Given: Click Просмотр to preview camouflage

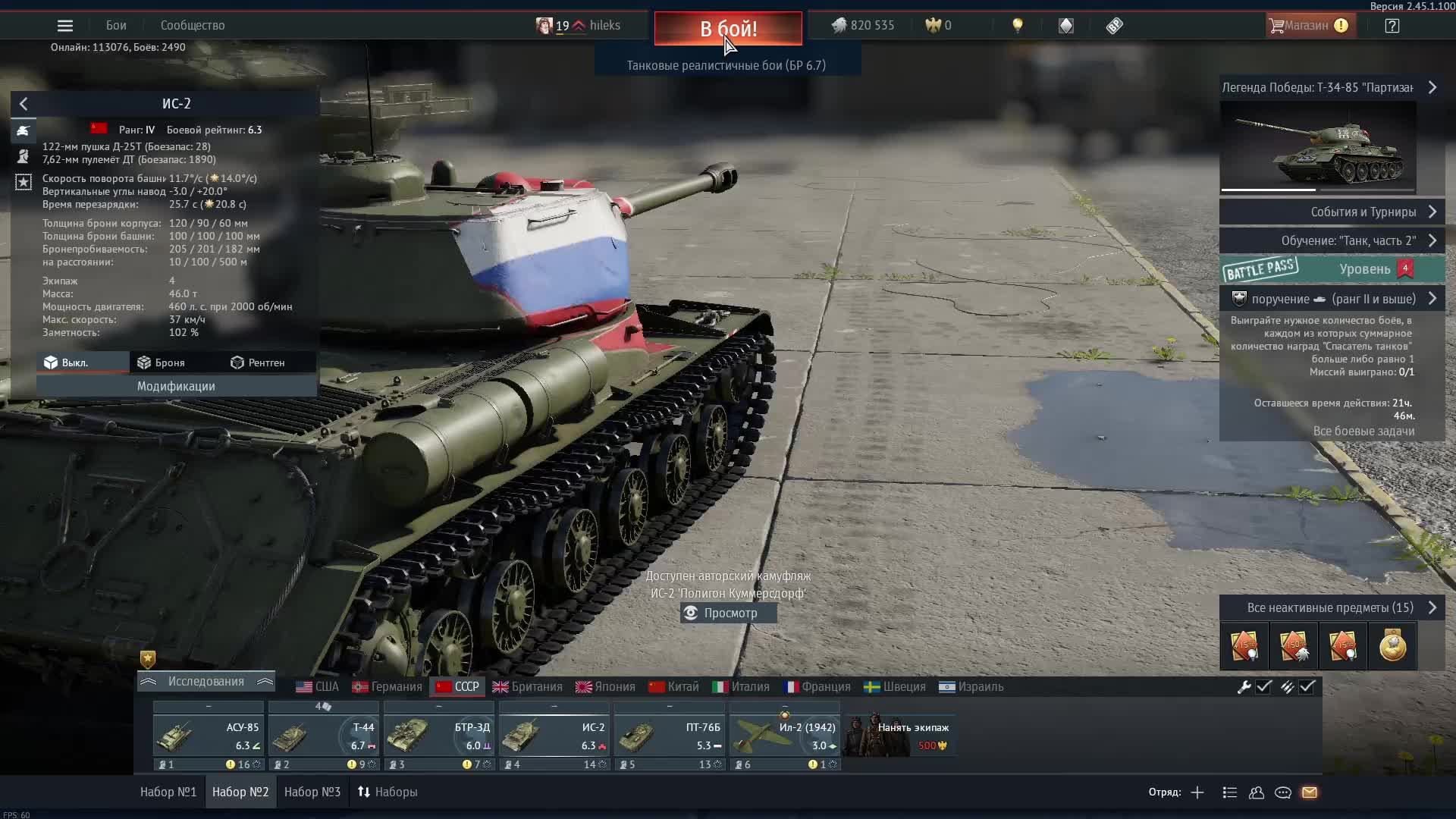Looking at the screenshot, I should pyautogui.click(x=729, y=613).
